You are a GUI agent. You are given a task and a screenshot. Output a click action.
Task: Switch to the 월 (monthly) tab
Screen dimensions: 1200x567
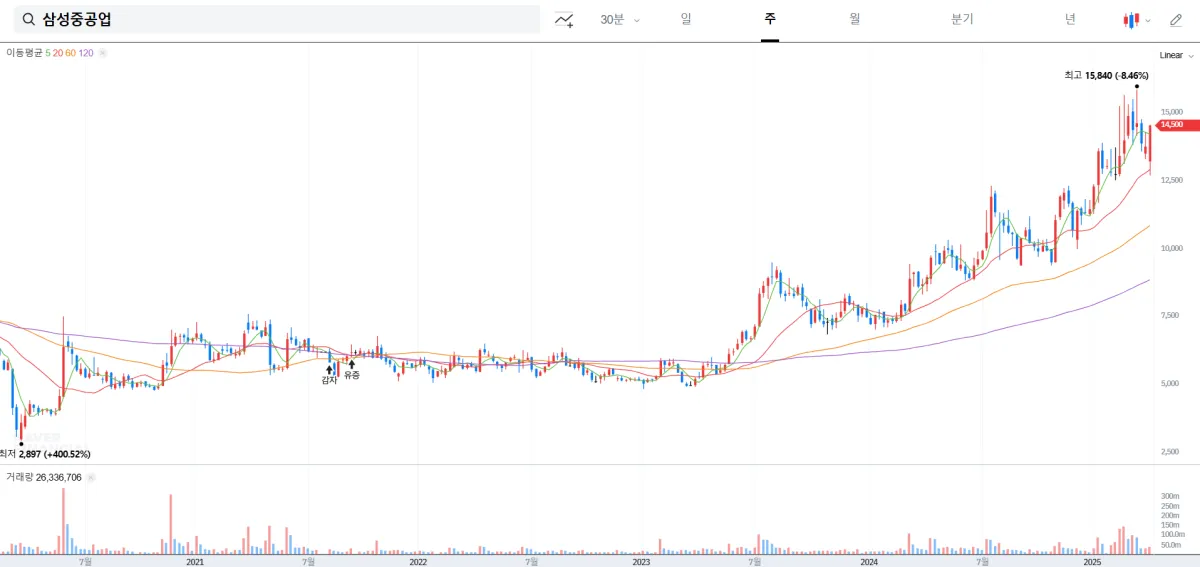tap(854, 19)
